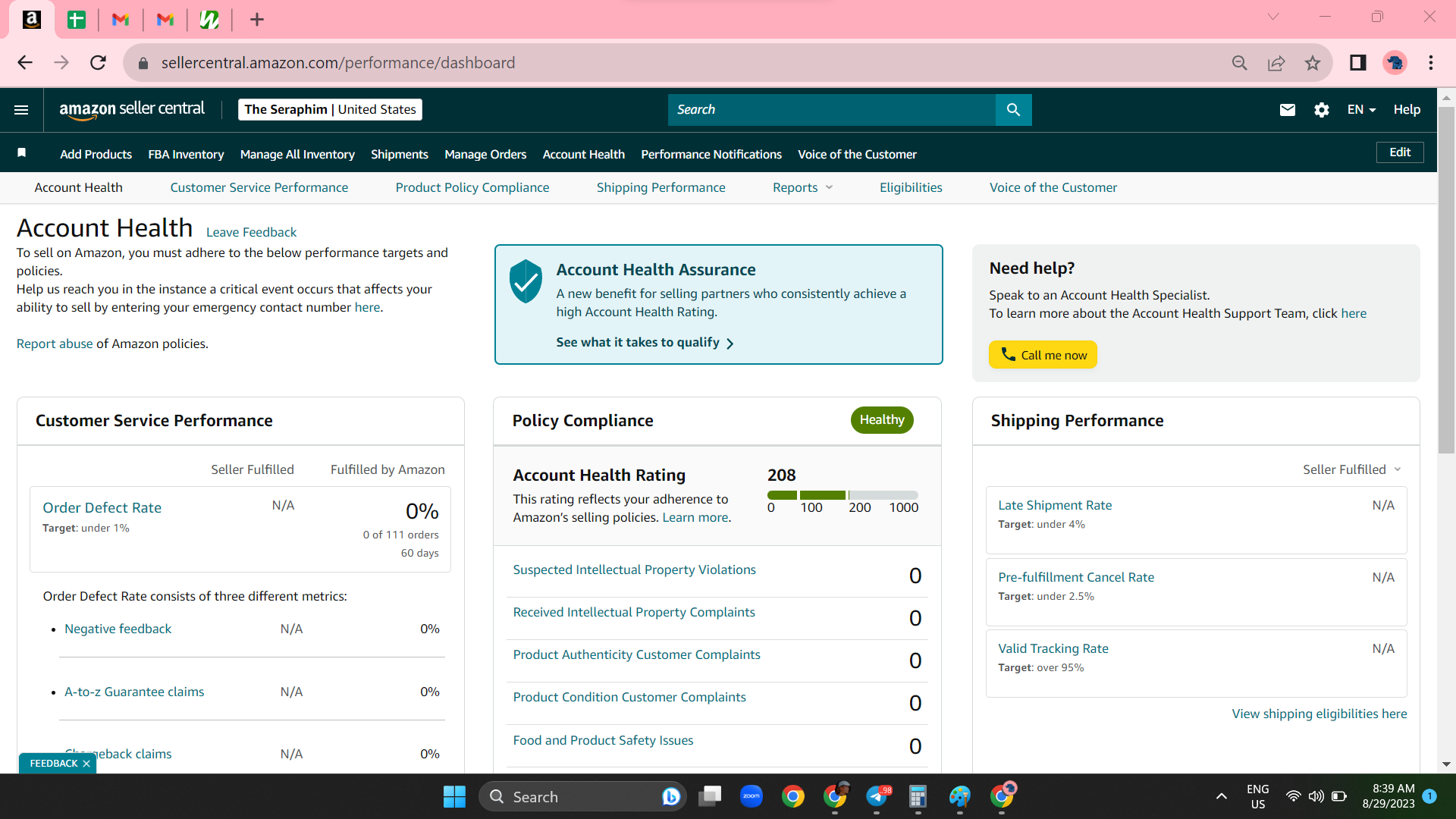Click the Seller Central search field
1456x819 pixels.
tap(832, 110)
